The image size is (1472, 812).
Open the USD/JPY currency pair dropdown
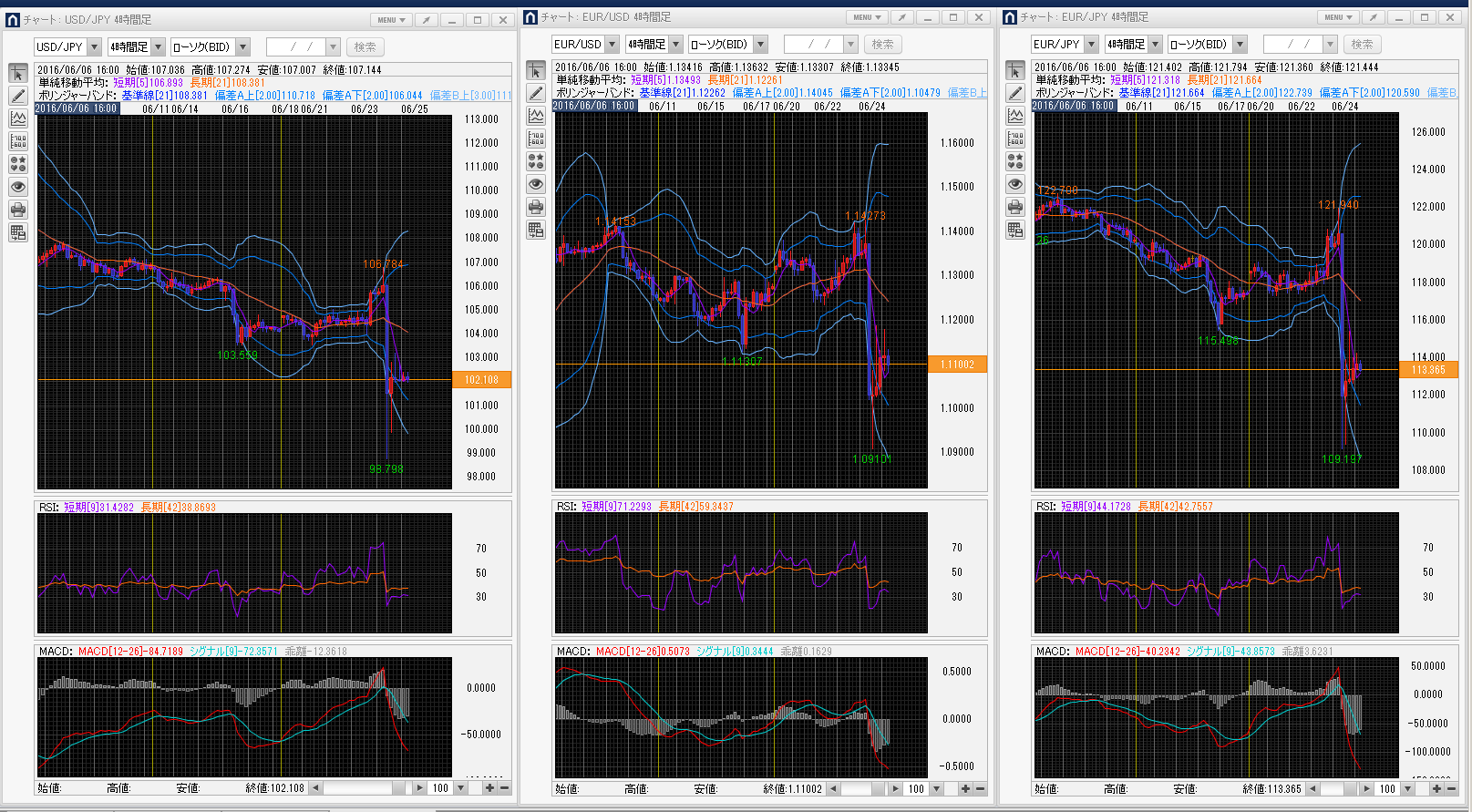[94, 47]
